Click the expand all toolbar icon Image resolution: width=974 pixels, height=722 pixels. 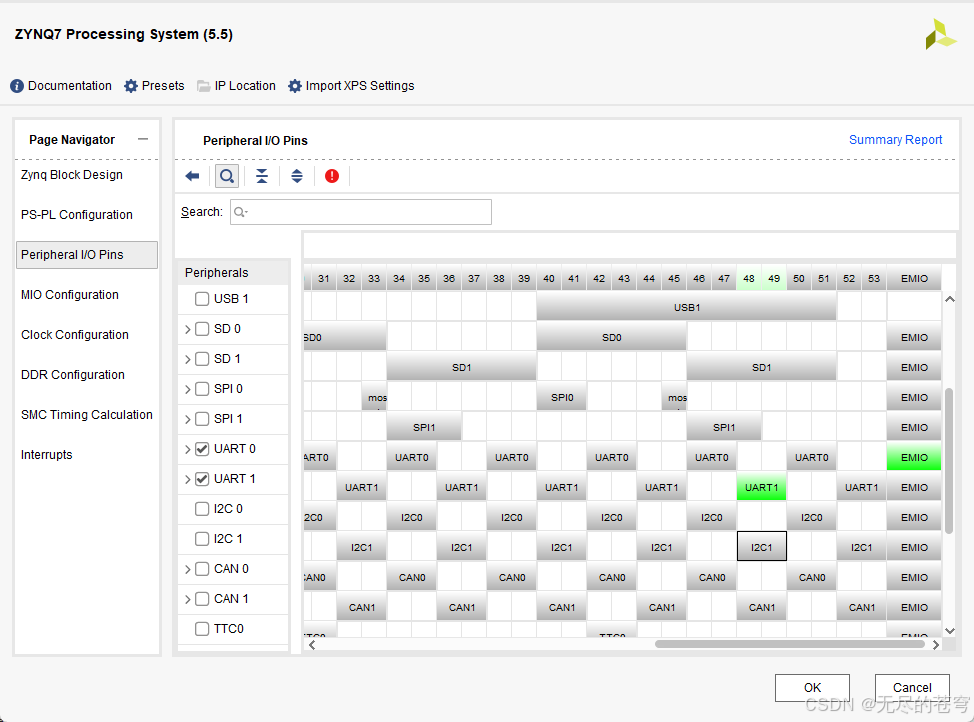[x=297, y=176]
